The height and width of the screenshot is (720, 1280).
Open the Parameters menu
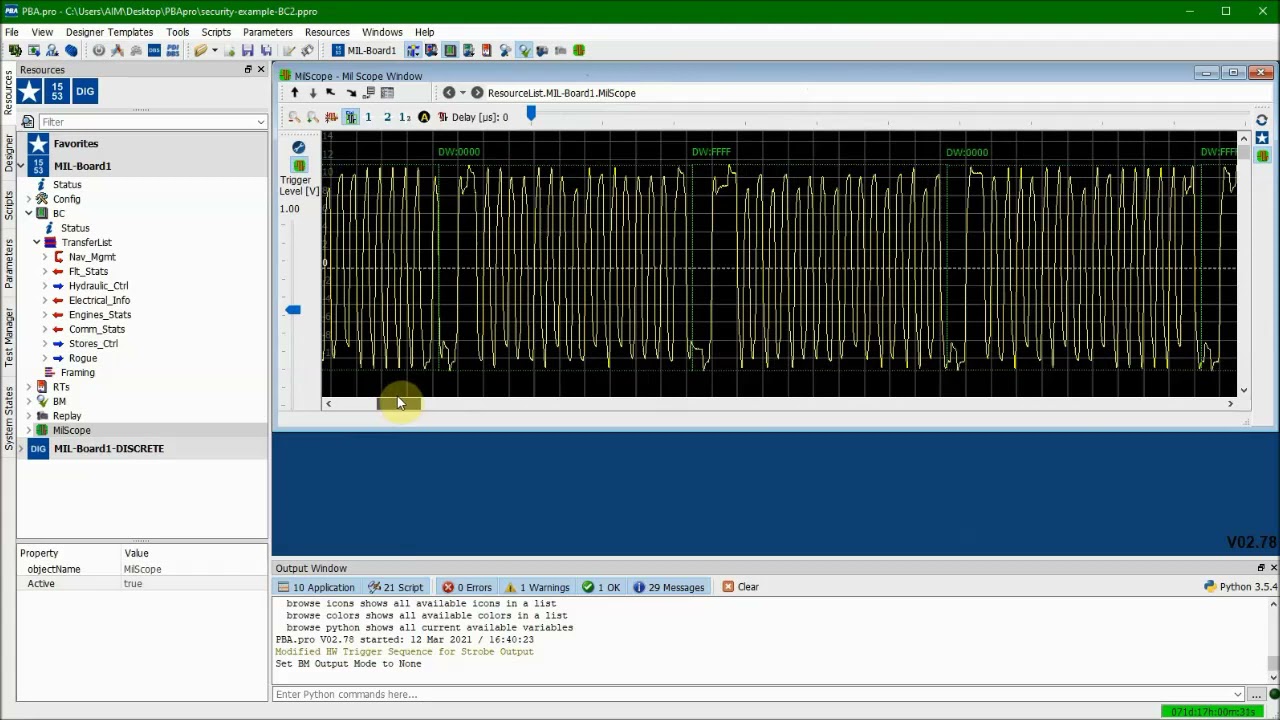268,32
